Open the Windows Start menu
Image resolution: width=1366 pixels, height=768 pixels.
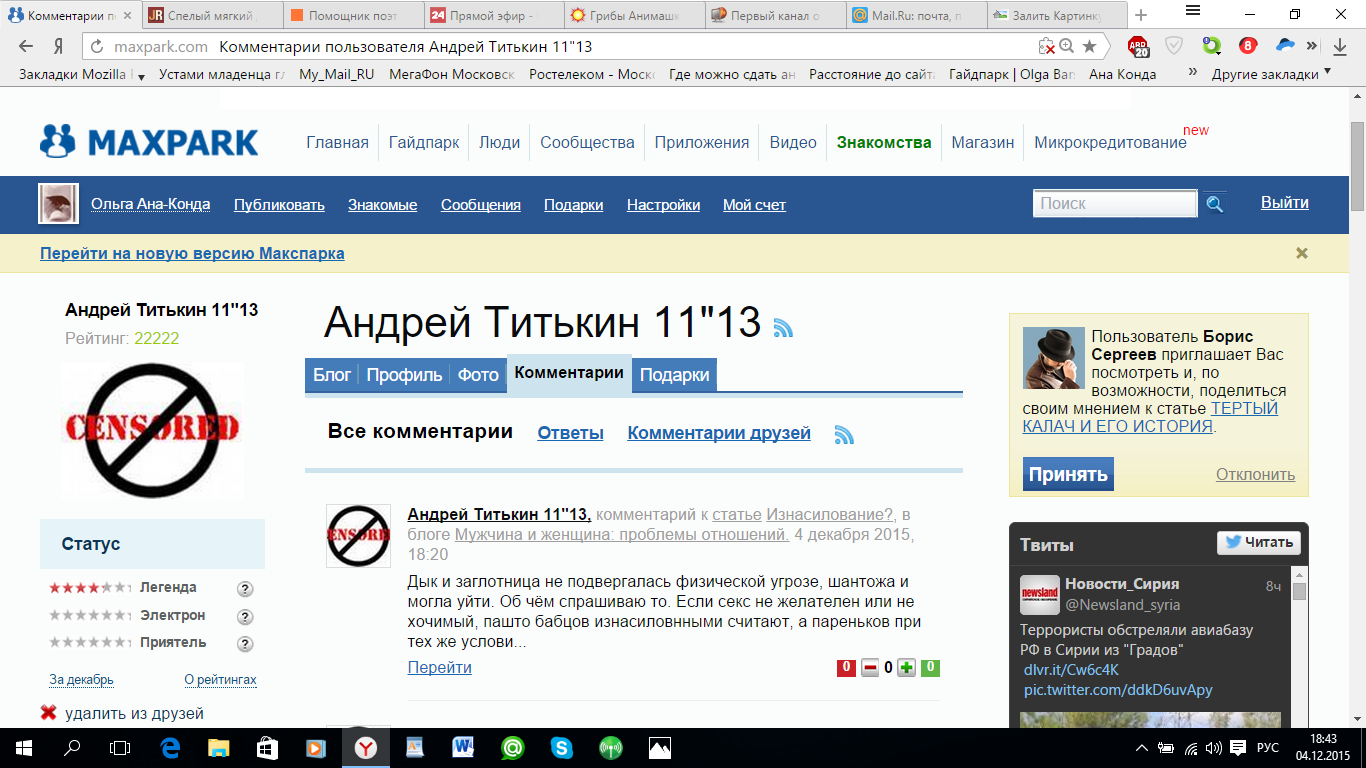click(23, 747)
